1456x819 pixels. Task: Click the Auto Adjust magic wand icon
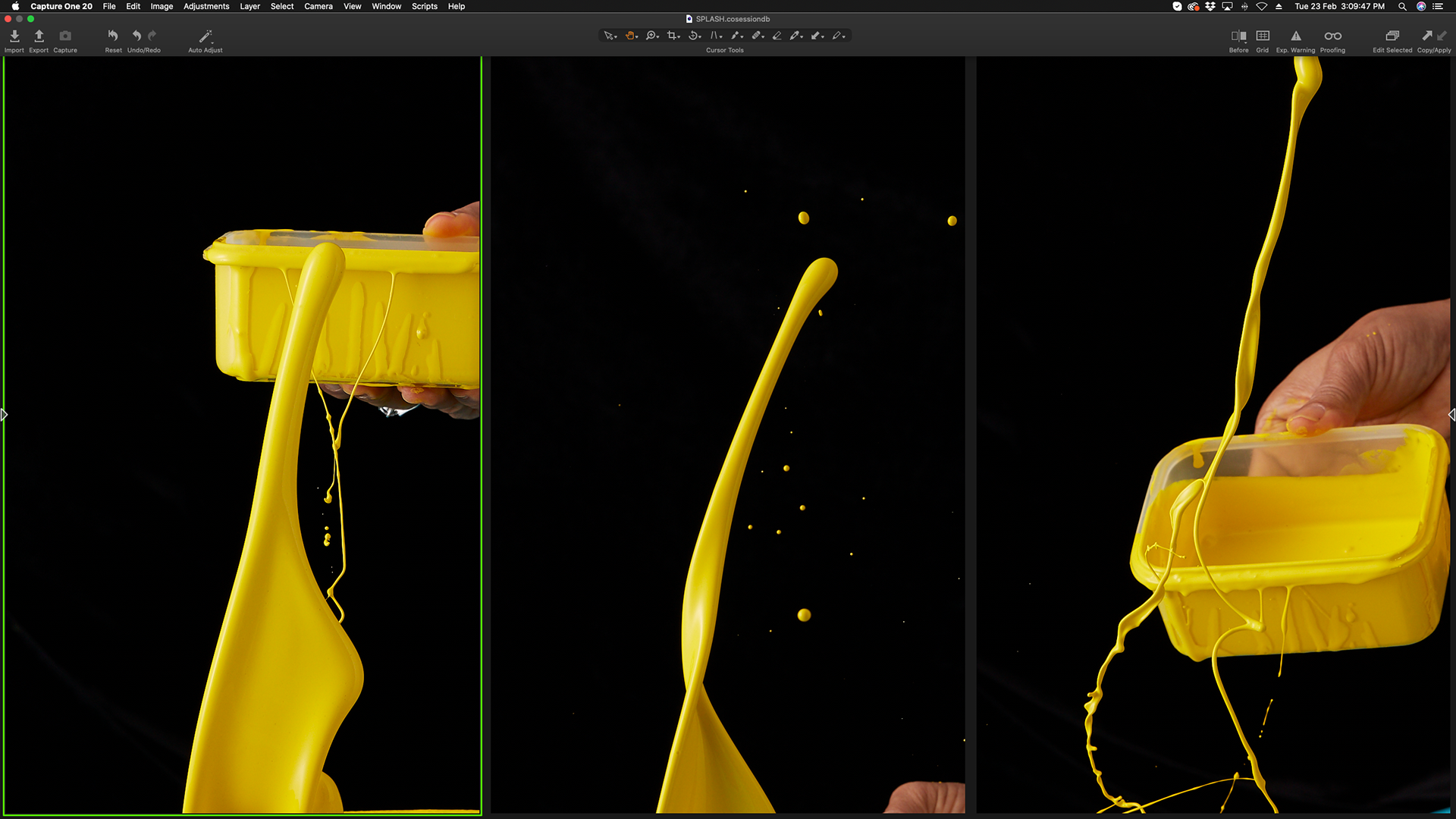click(206, 36)
